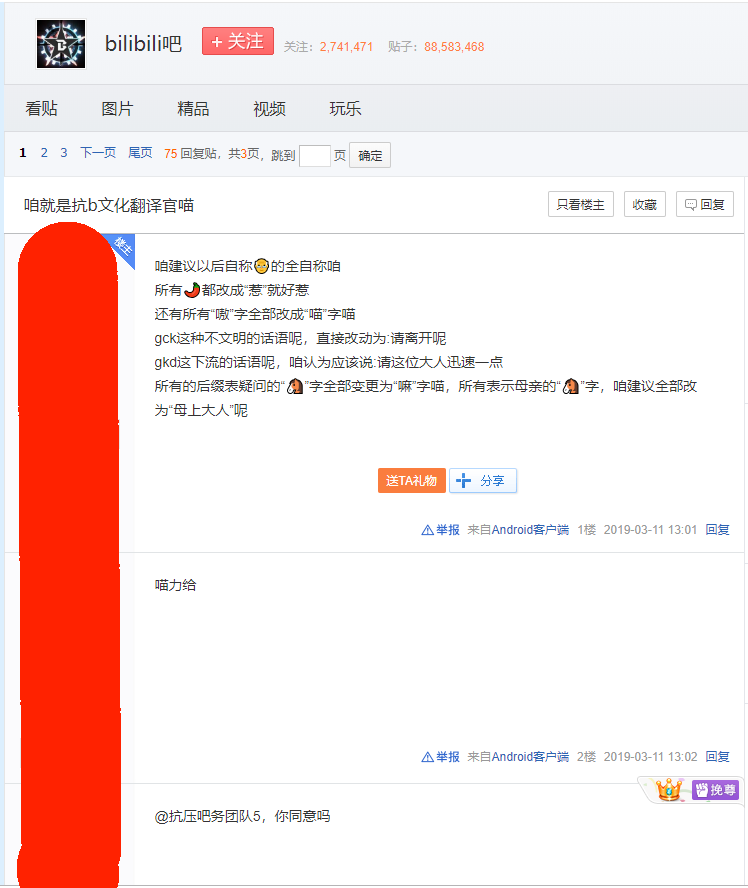Click 下一页 to view next page
Image resolution: width=748 pixels, height=888 pixels.
pos(98,153)
